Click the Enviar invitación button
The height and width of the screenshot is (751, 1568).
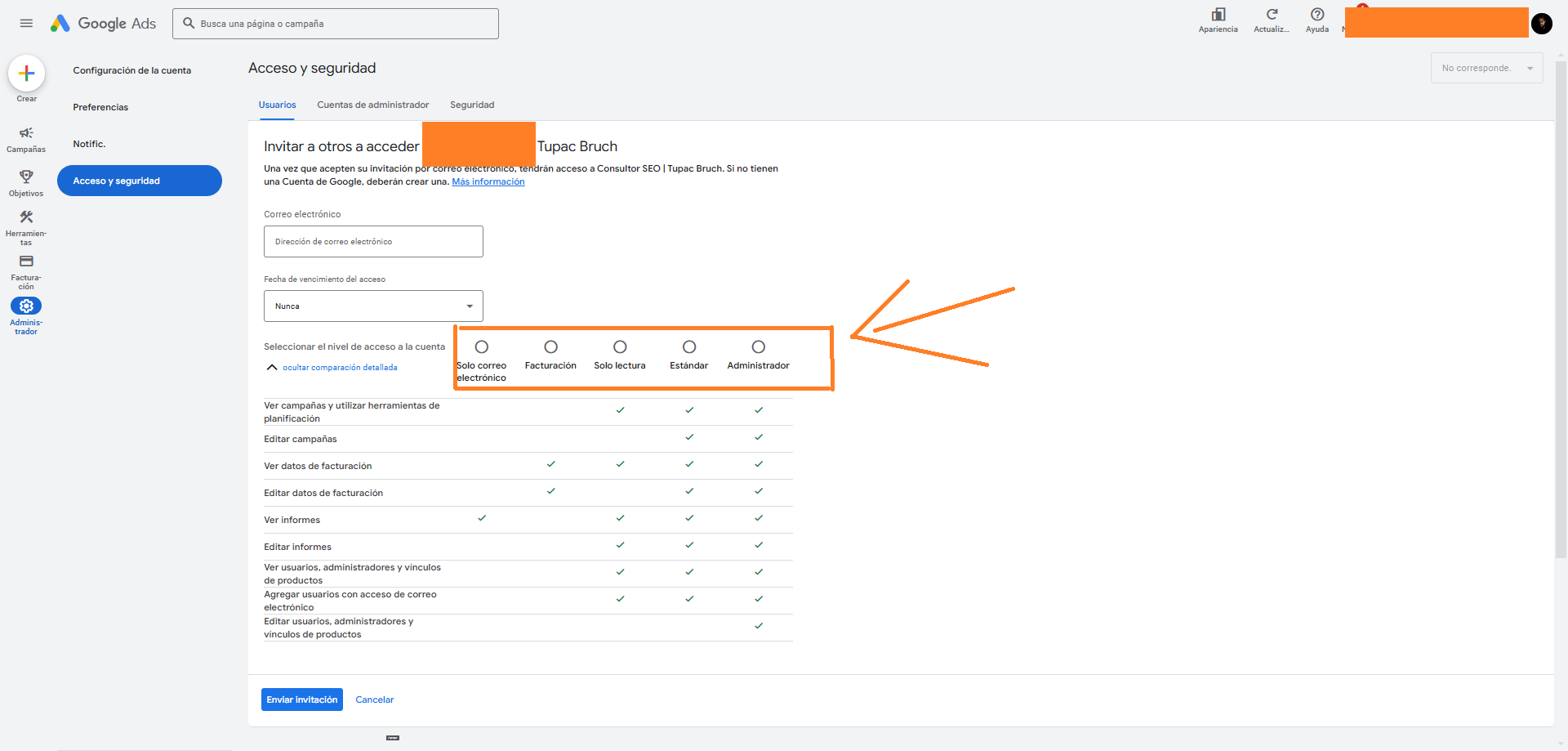(x=301, y=700)
